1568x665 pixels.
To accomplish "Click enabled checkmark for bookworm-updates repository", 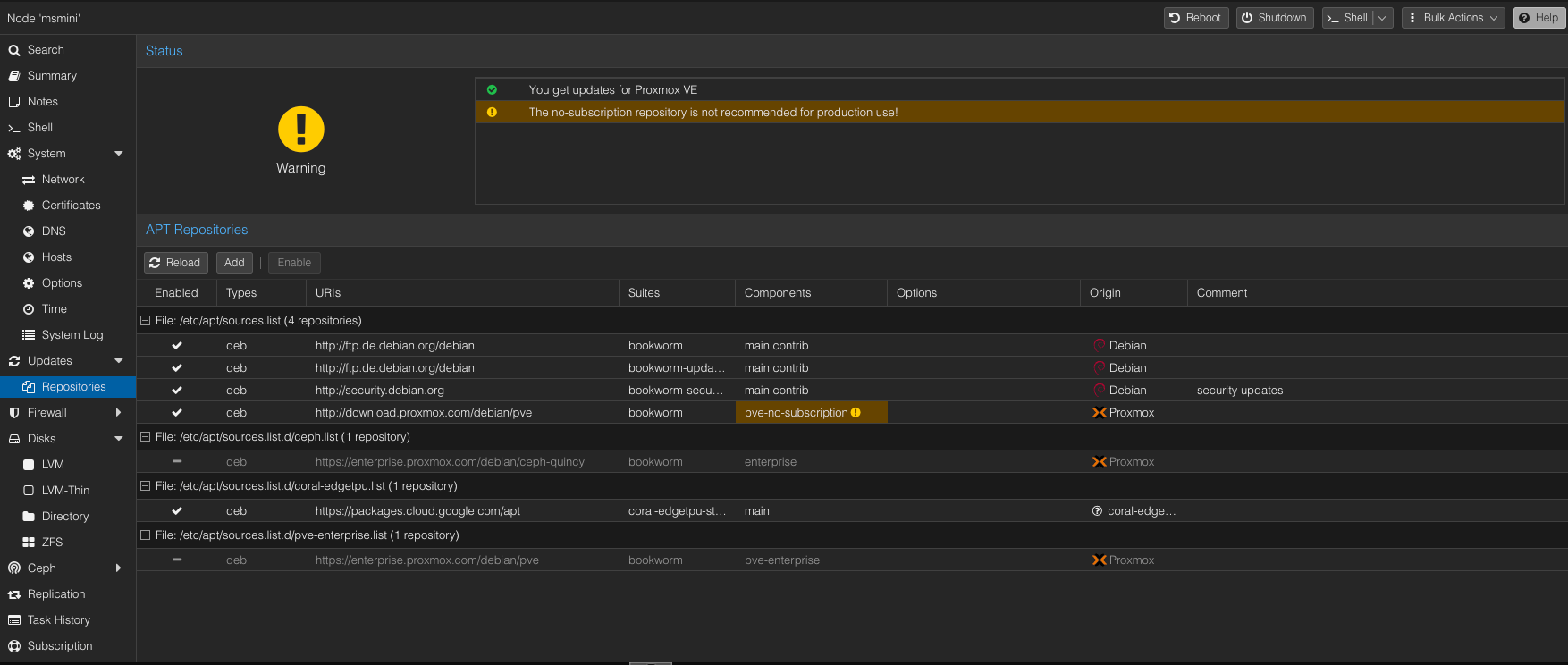I will 177,368.
